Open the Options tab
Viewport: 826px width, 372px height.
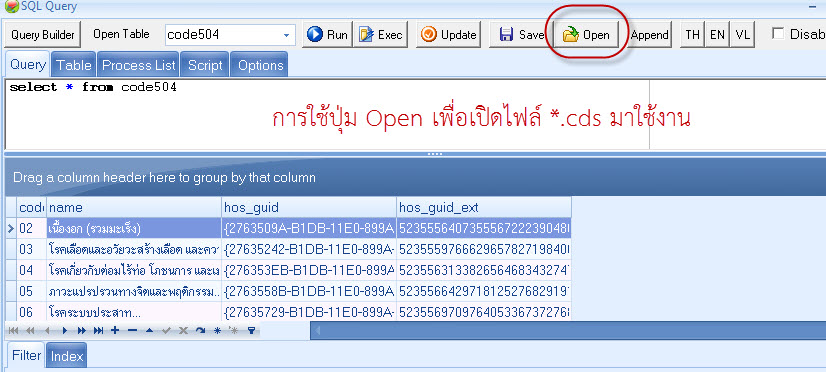pos(260,65)
